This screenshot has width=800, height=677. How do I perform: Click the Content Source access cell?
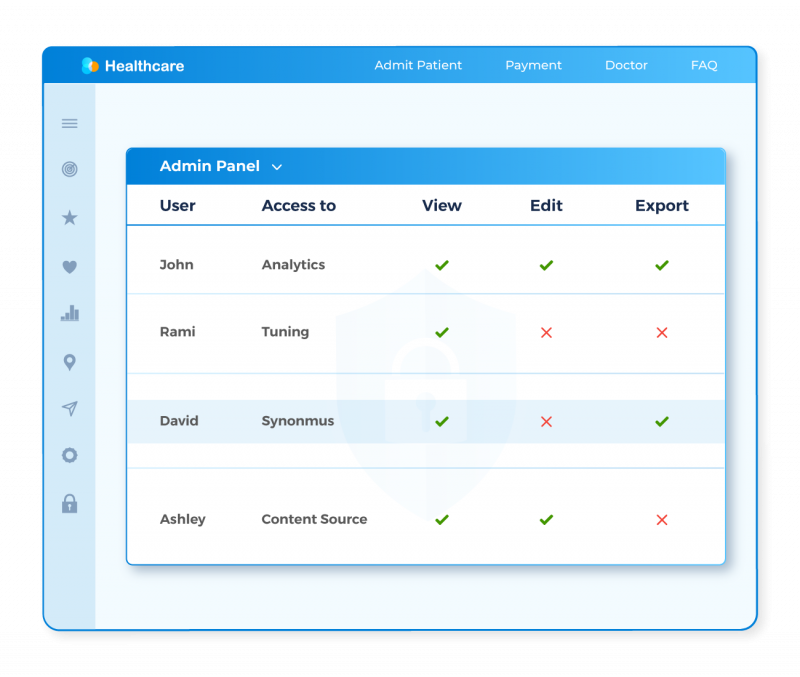pos(314,519)
